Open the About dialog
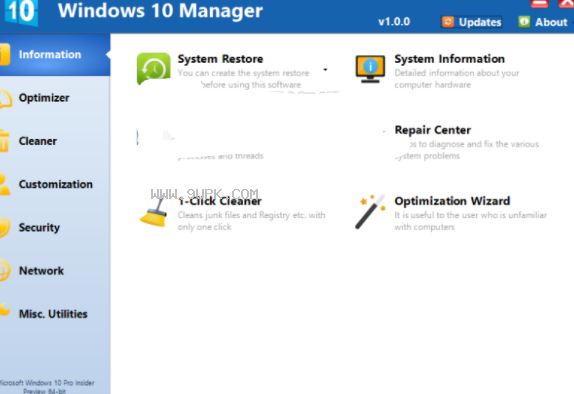This screenshot has width=574, height=394. pos(543,22)
